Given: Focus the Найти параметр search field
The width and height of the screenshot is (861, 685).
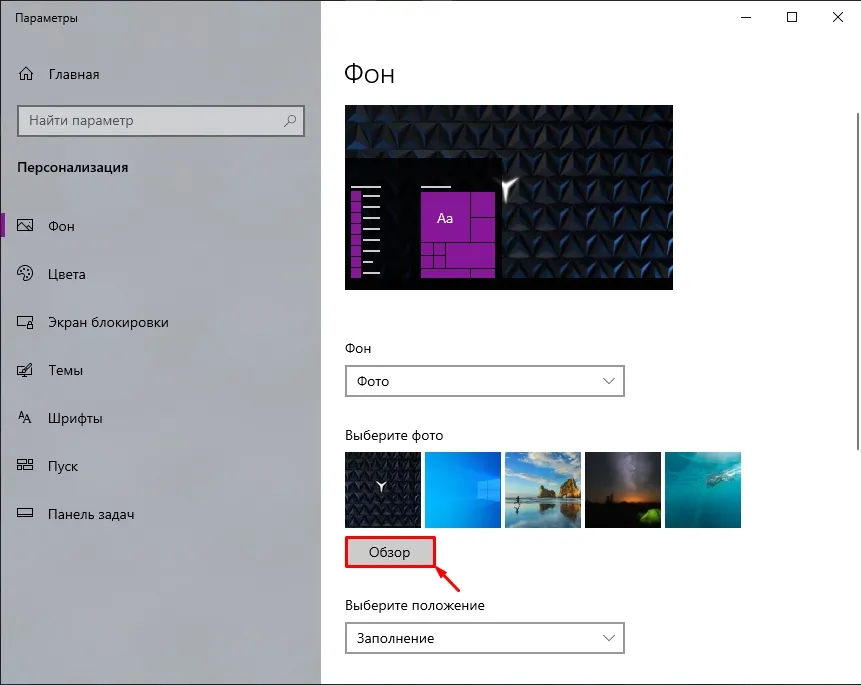Looking at the screenshot, I should click(161, 121).
